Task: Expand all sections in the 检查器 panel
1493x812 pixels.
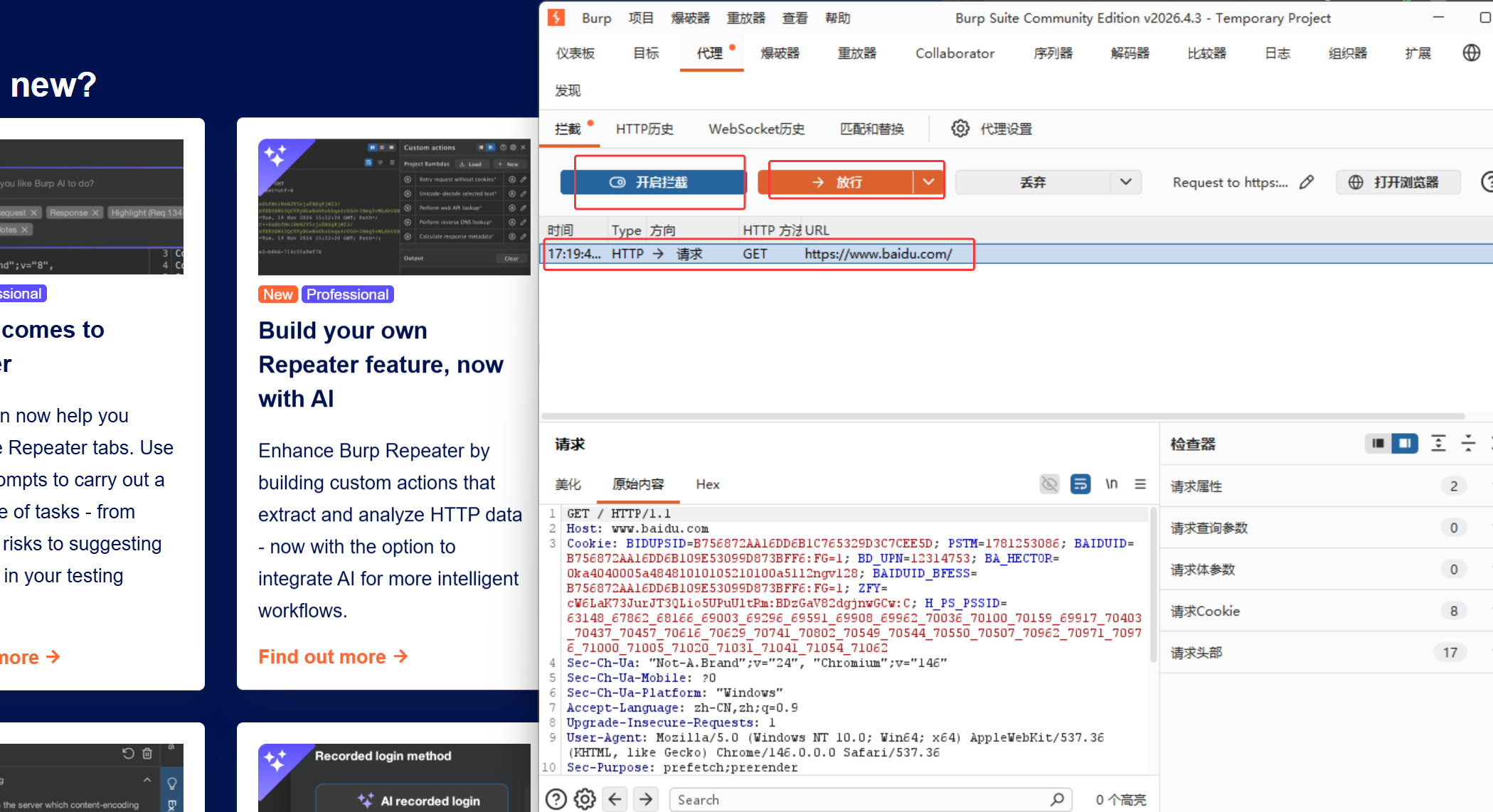Action: coord(1438,444)
